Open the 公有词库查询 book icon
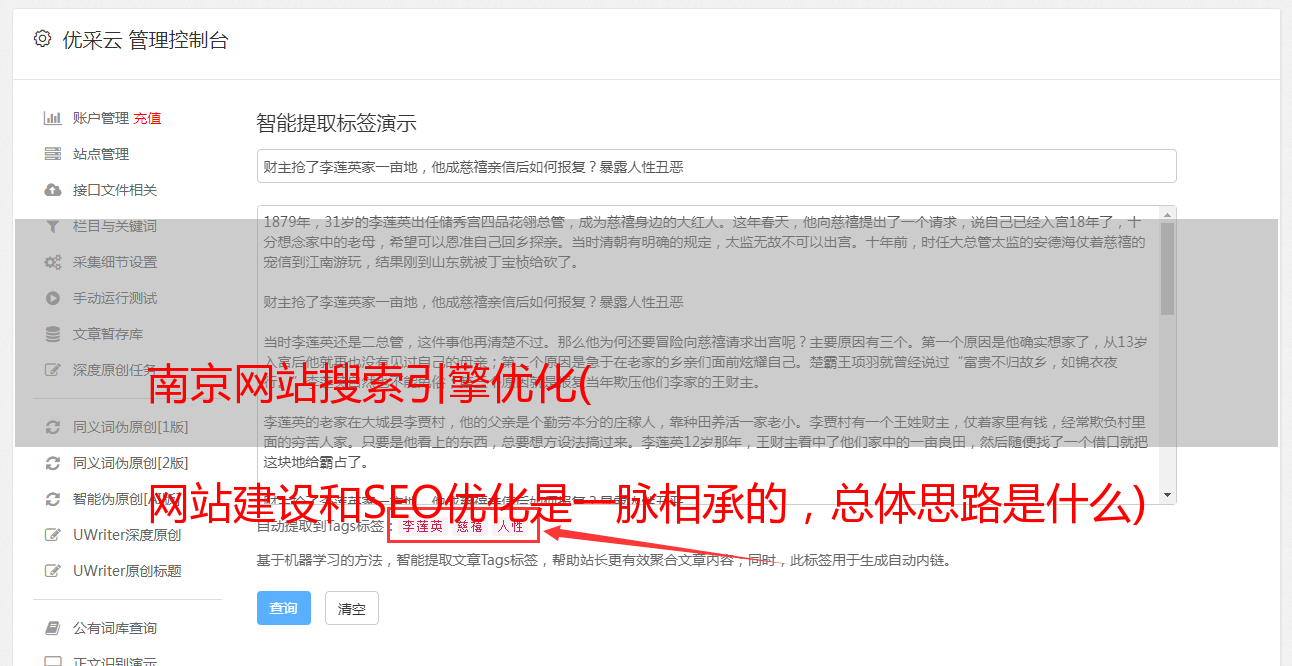This screenshot has height=666, width=1292. coord(53,628)
